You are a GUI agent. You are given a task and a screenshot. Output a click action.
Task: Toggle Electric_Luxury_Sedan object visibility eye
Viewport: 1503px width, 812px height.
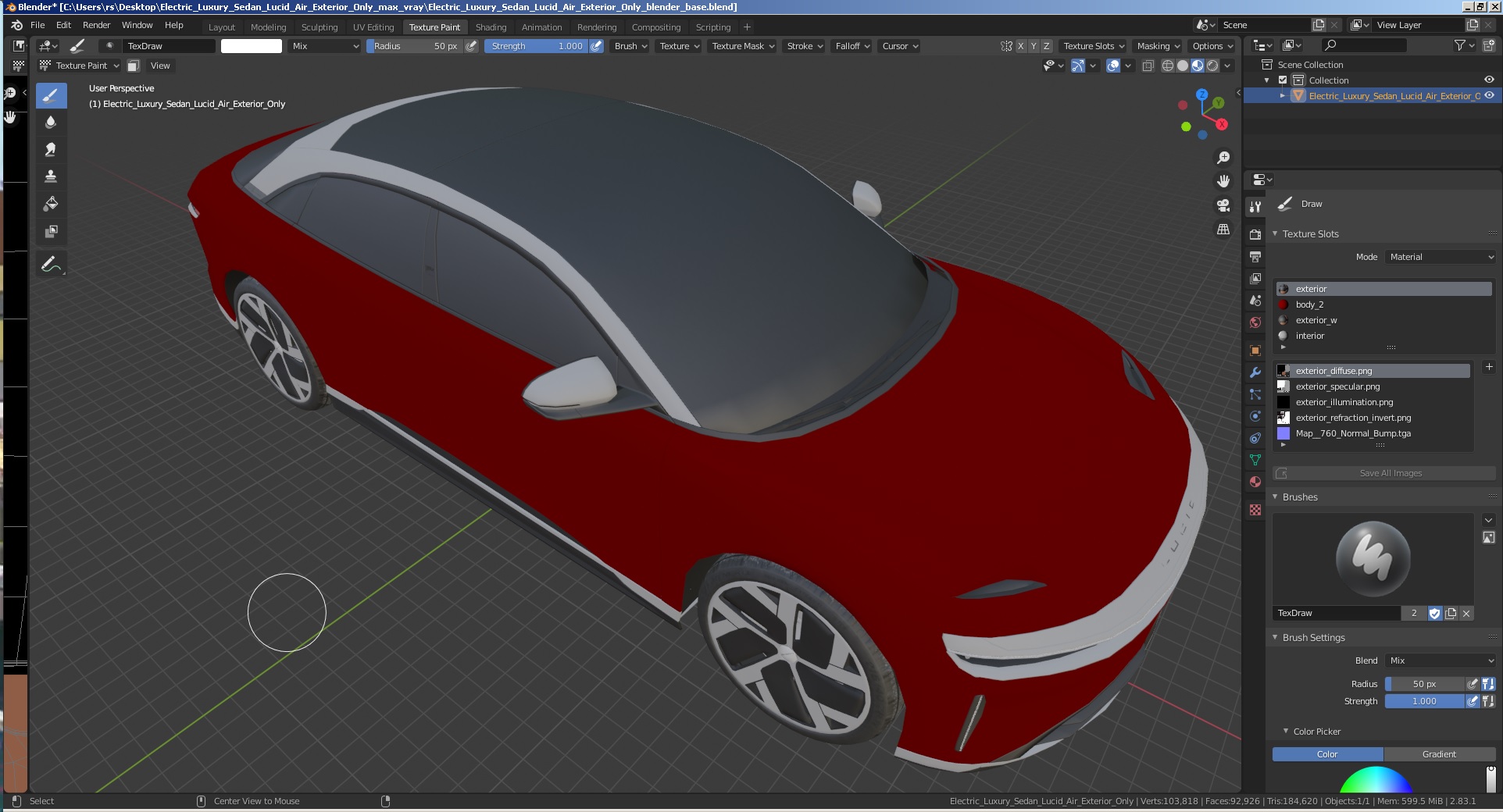[1489, 95]
